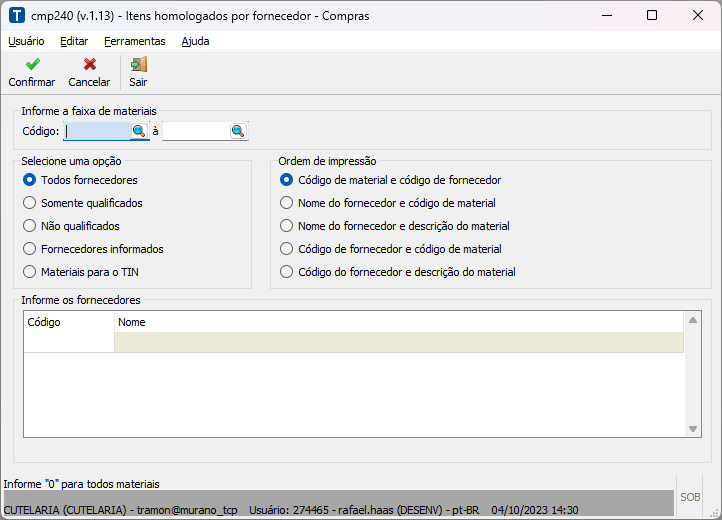Select the Todos fornecedores option

(x=30, y=180)
